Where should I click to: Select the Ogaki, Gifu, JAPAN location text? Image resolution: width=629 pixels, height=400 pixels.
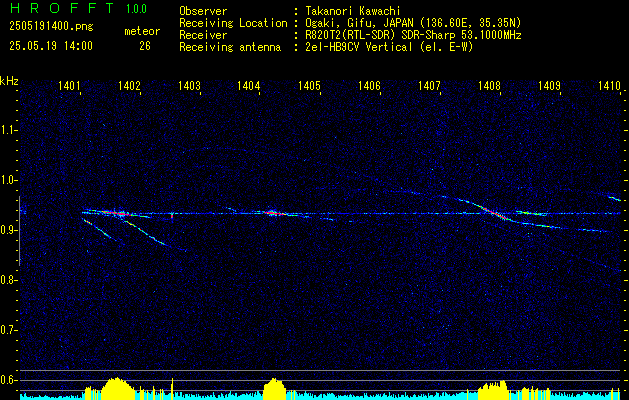click(412, 23)
